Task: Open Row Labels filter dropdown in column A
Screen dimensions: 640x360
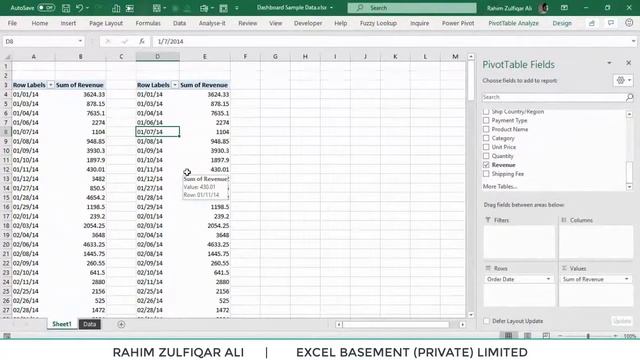Action: [x=51, y=85]
